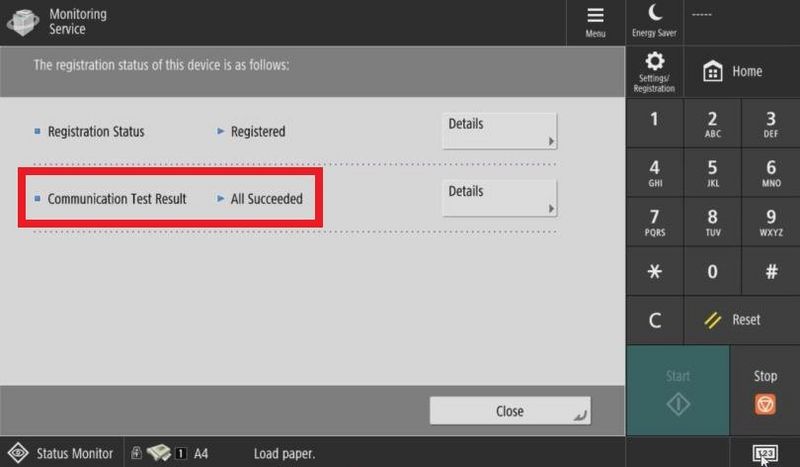Open the hamburger Menu icon
Screen dimensions: 800x467
(595, 22)
